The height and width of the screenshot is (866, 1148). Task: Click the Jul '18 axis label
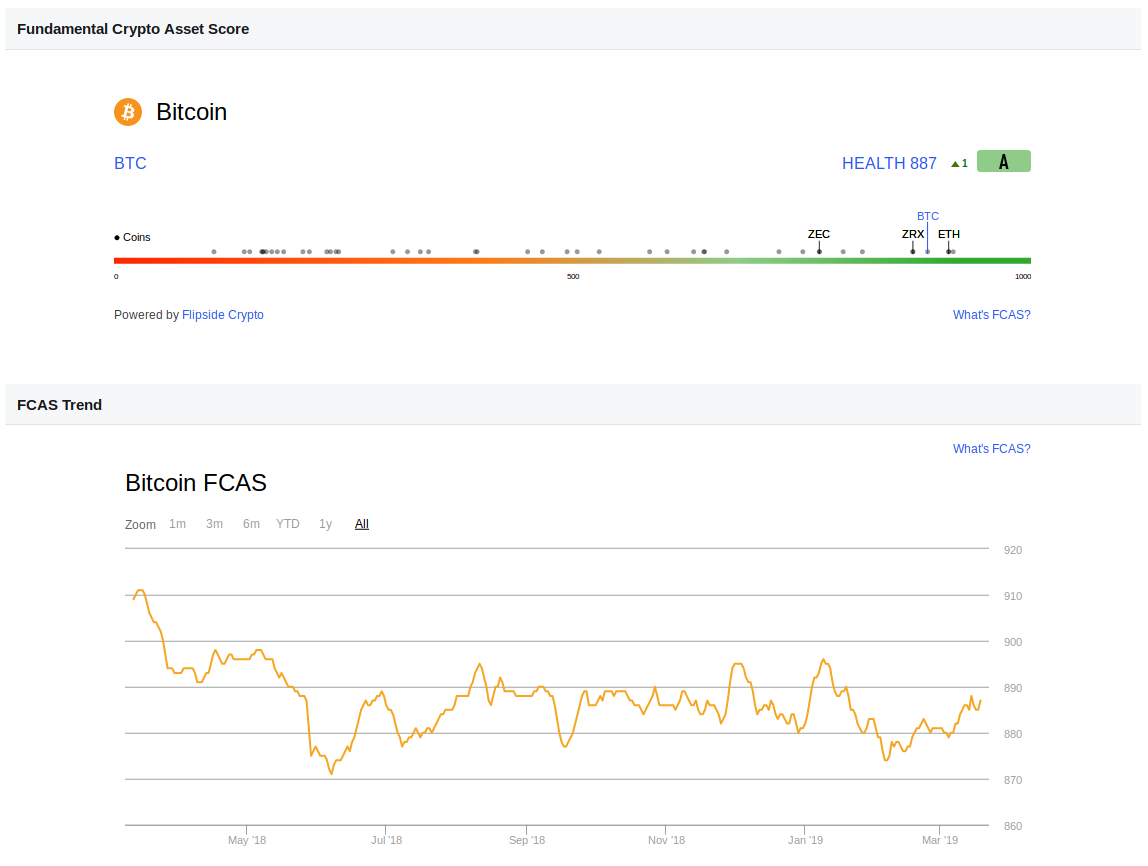click(x=386, y=840)
